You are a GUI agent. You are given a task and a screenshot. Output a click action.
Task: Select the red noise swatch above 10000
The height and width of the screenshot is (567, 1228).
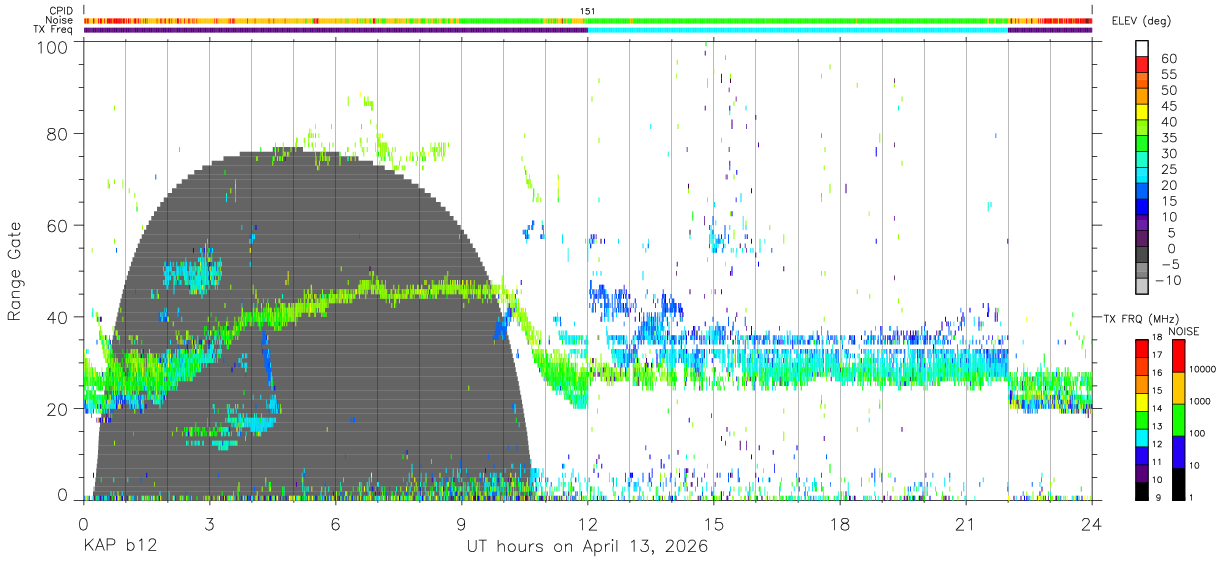(1178, 356)
